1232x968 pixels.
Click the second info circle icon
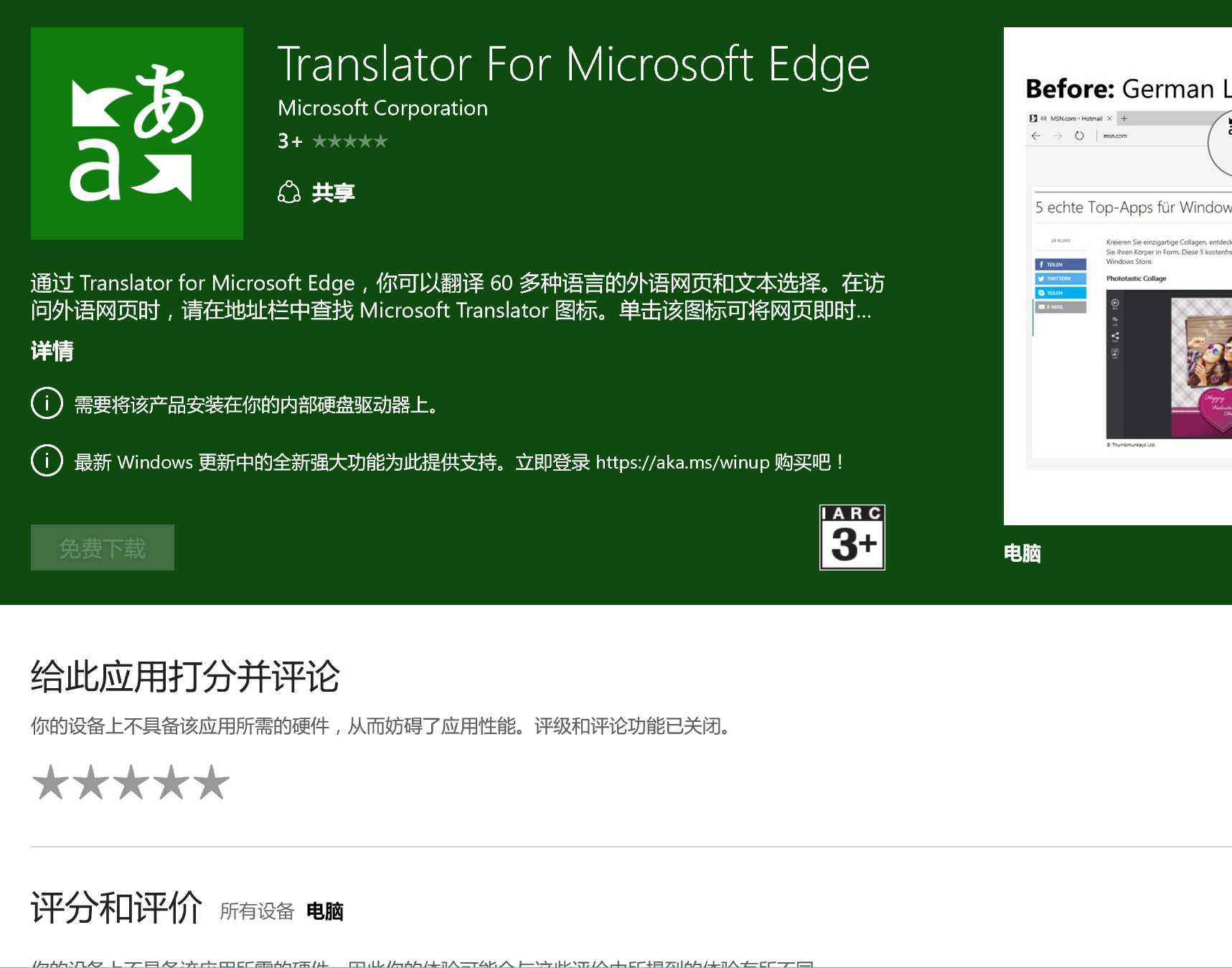click(47, 461)
